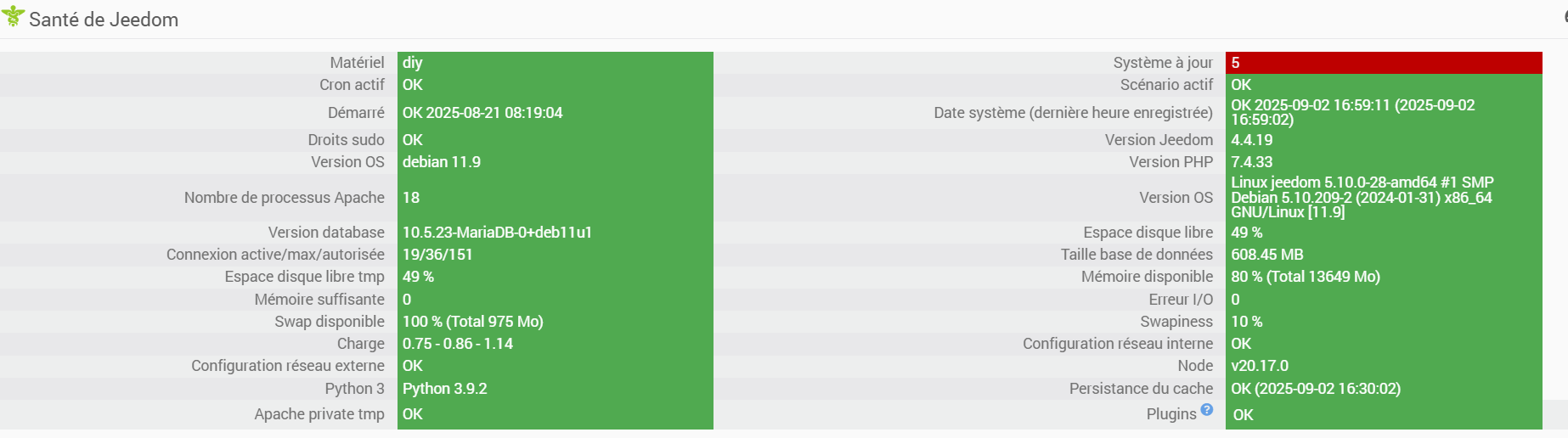The height and width of the screenshot is (438, 1568).
Task: Click the Swap disponible 100 % value
Action: [472, 322]
